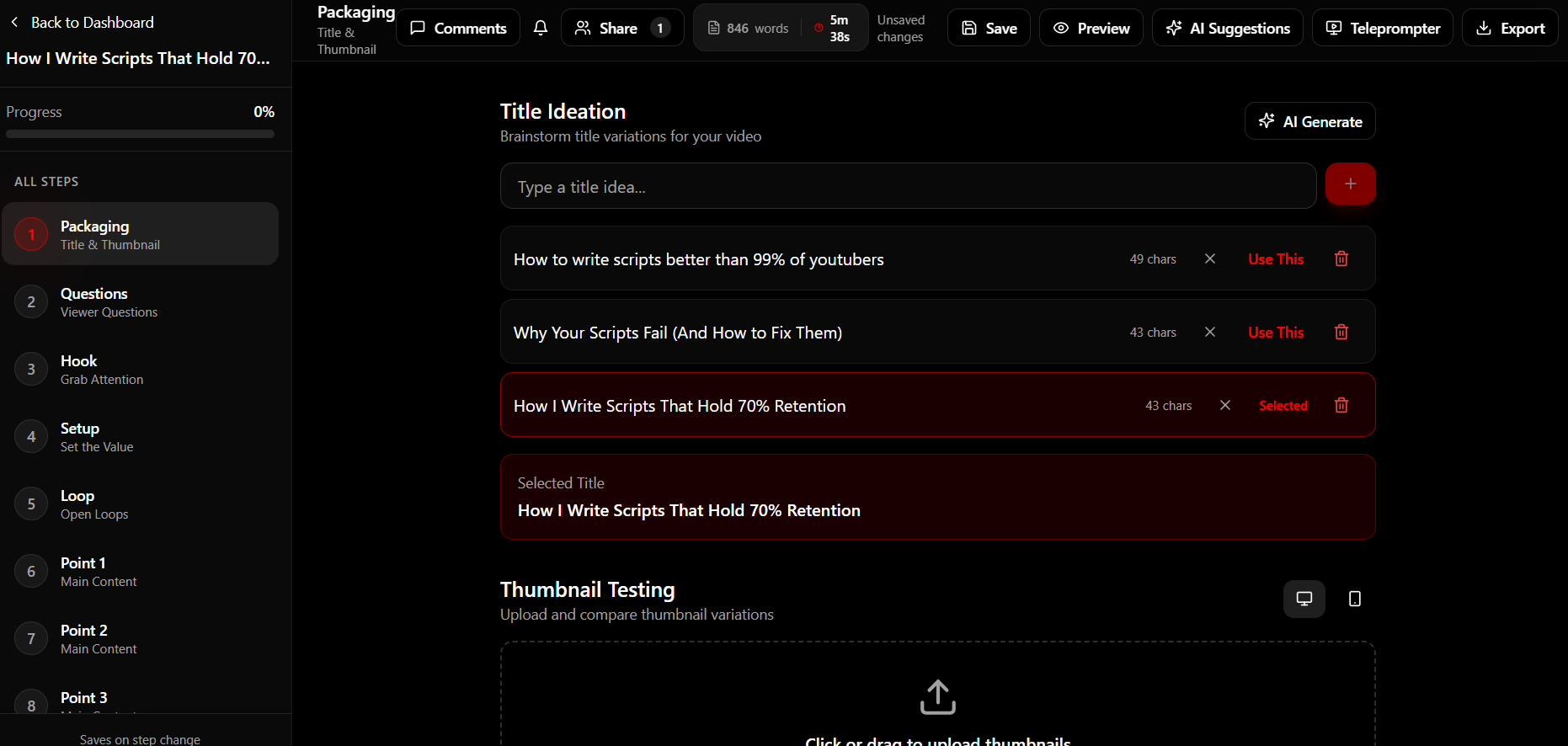1568x746 pixels.
Task: Switch to mobile thumbnail preview
Action: pyautogui.click(x=1354, y=599)
